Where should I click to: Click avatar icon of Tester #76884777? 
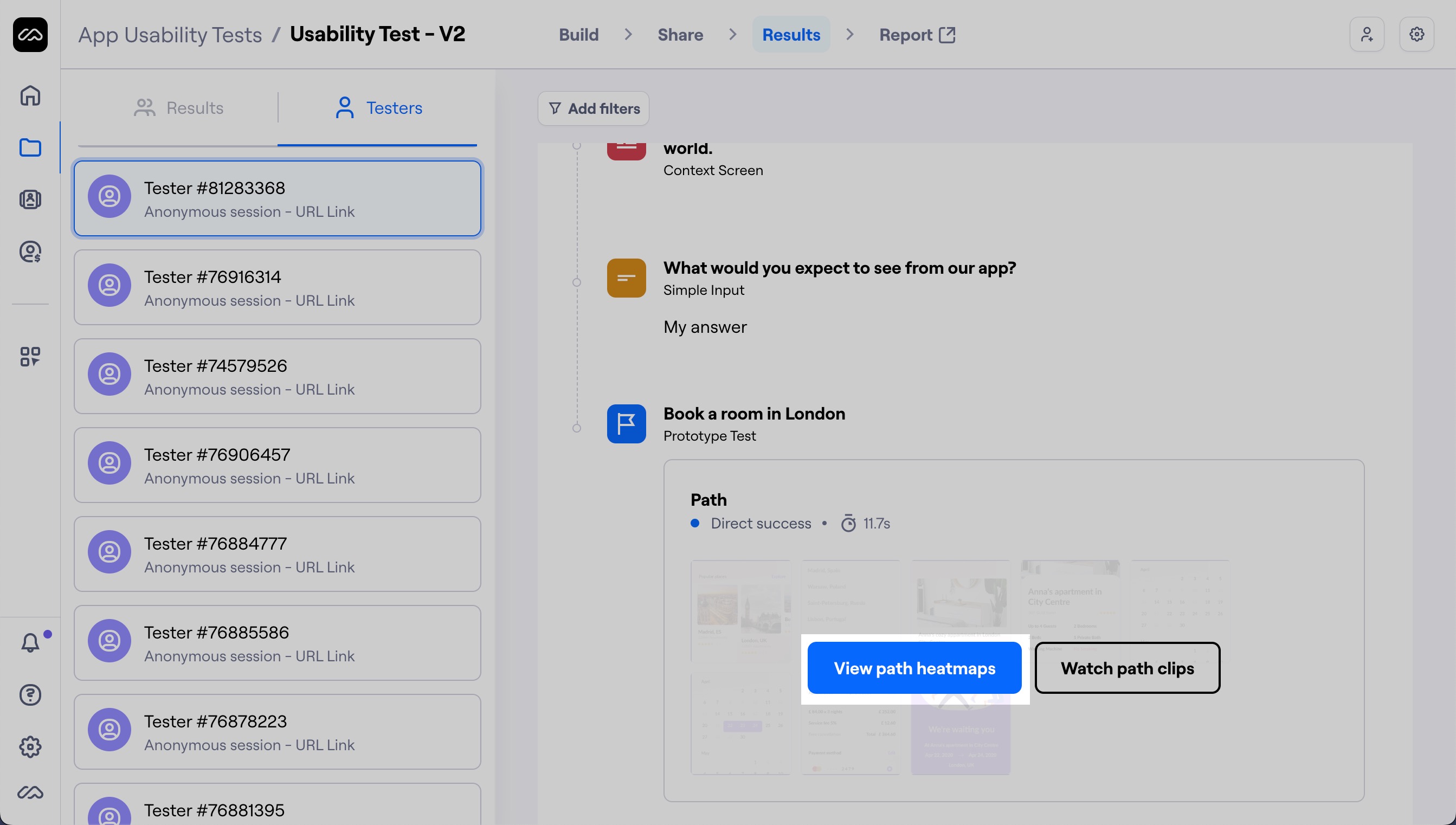click(x=109, y=552)
